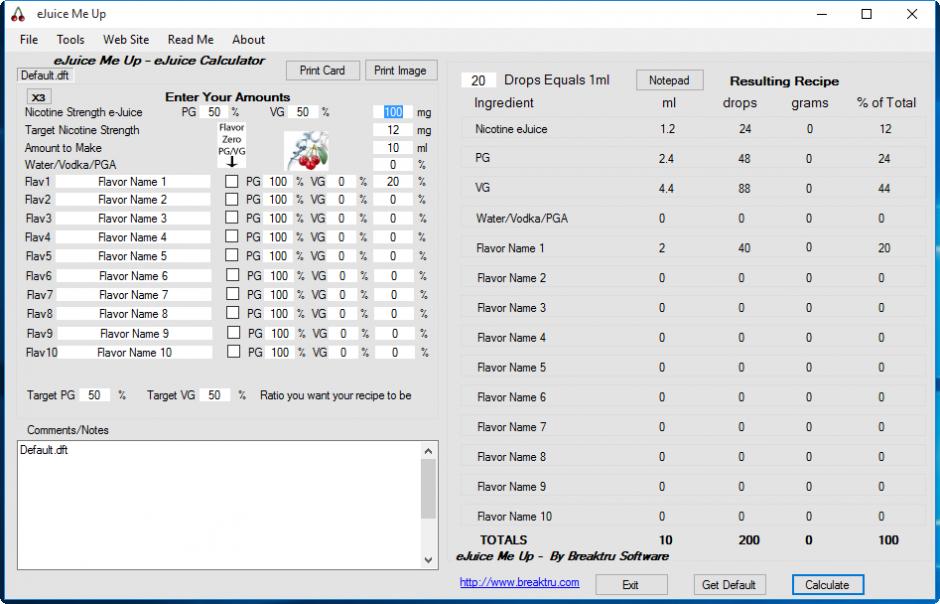Open the Tools menu

coord(71,40)
